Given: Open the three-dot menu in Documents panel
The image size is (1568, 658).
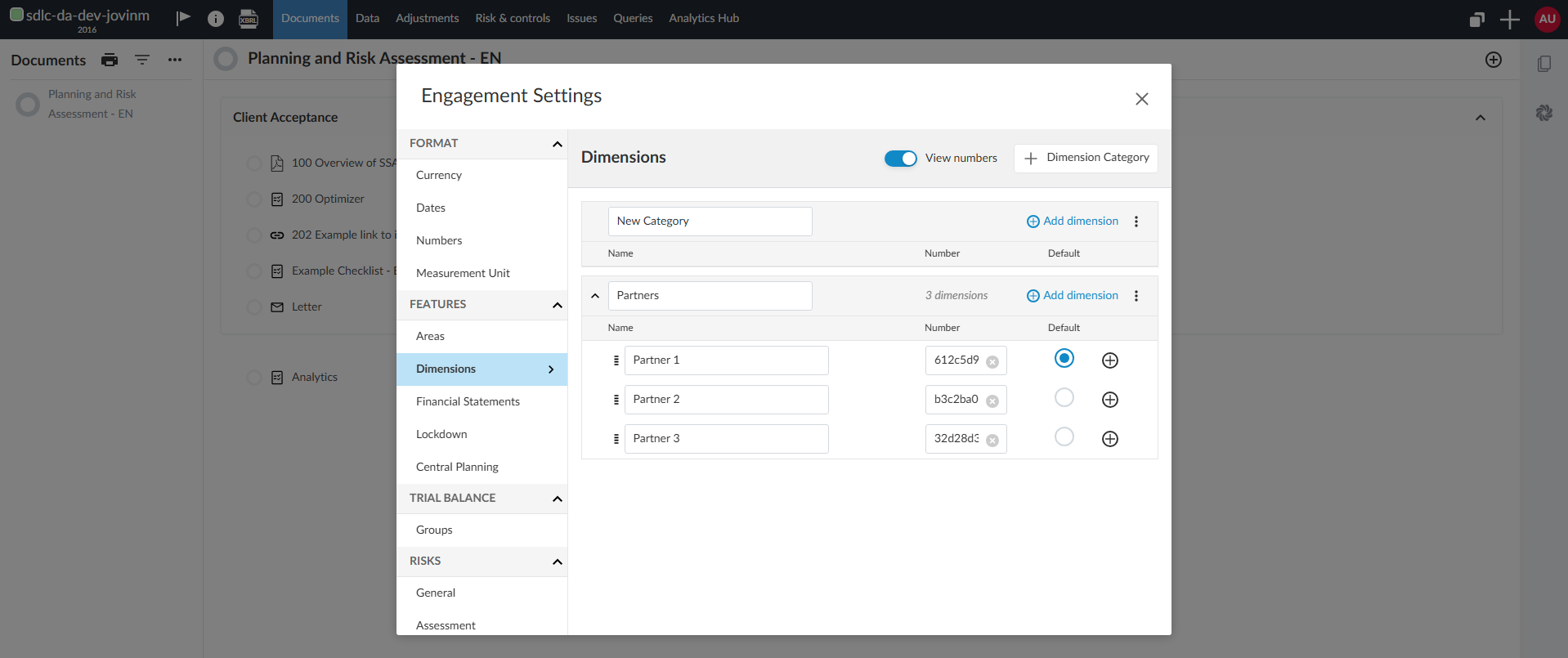Looking at the screenshot, I should click(175, 60).
